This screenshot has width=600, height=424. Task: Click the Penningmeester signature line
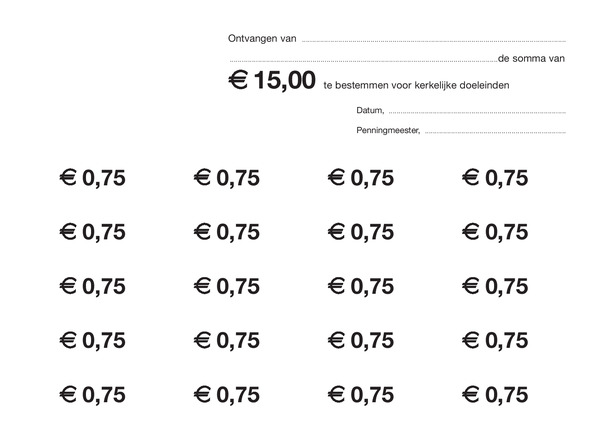point(496,132)
